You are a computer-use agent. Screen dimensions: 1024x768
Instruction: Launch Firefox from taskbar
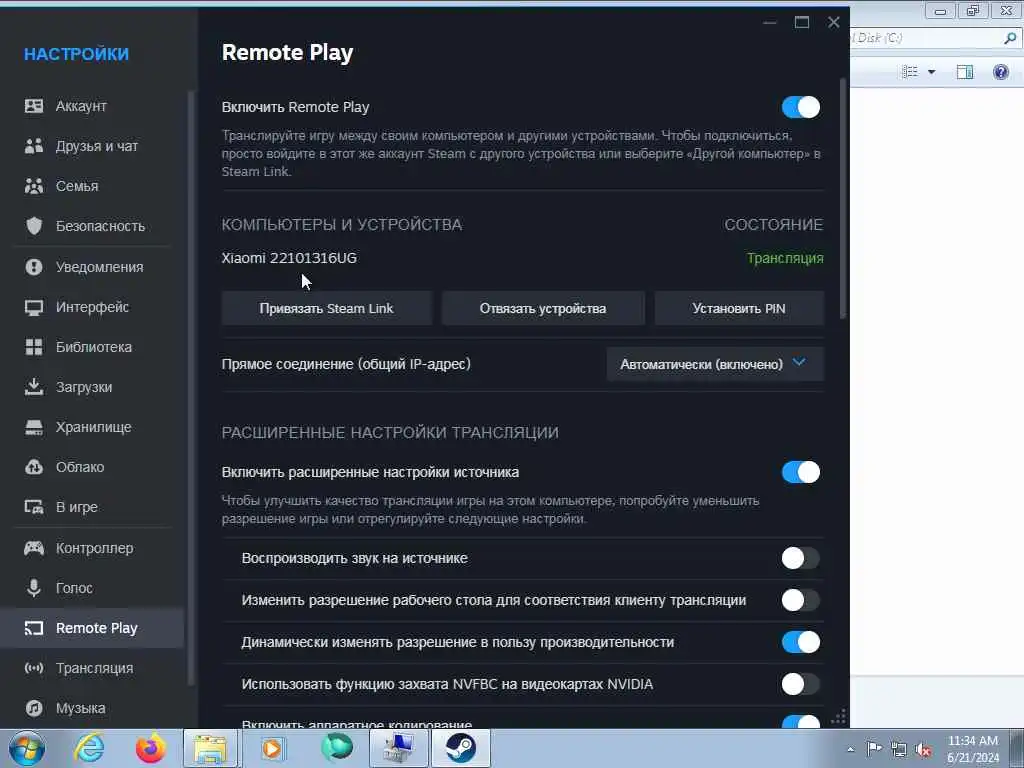(150, 748)
